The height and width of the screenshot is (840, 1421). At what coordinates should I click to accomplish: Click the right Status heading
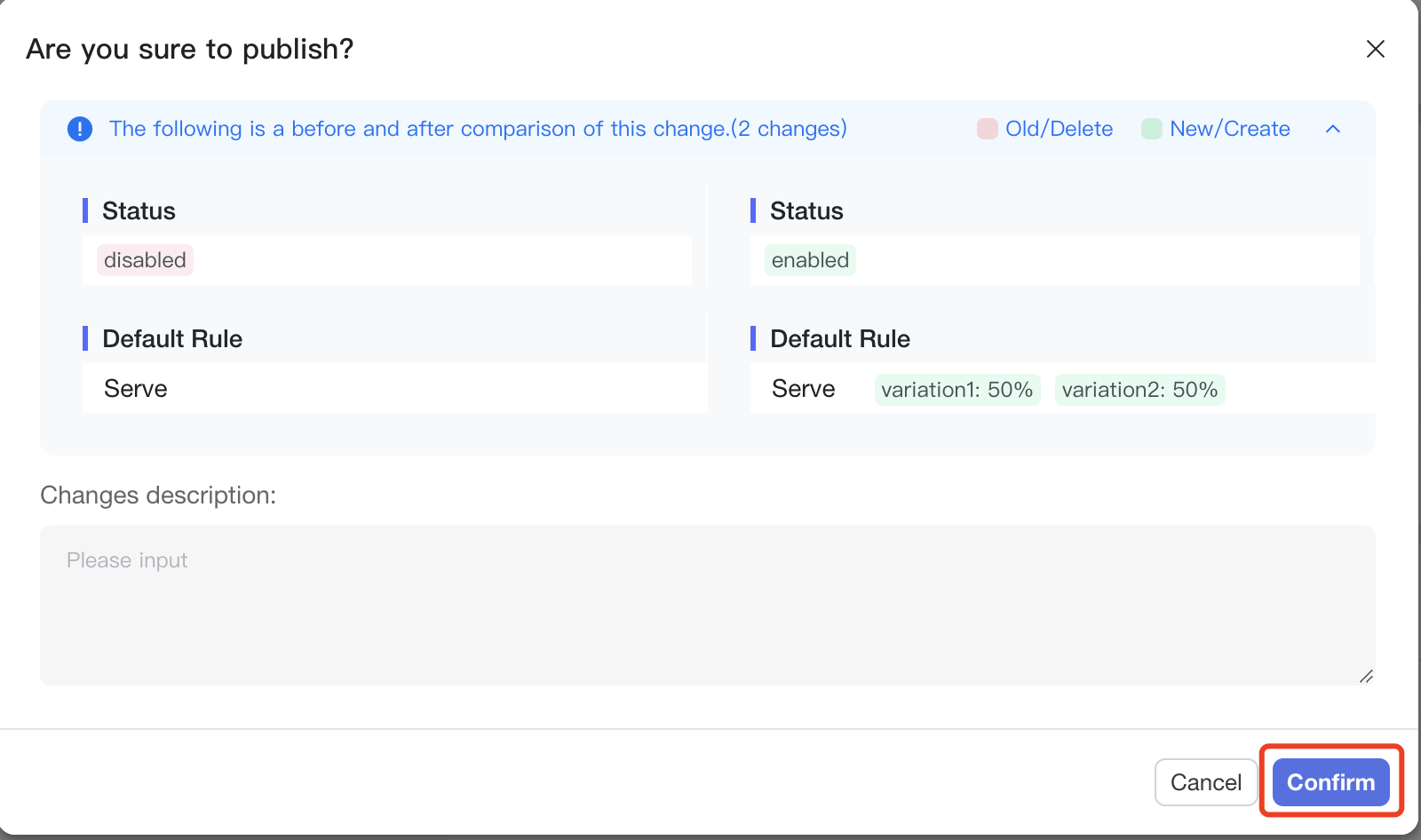(806, 211)
